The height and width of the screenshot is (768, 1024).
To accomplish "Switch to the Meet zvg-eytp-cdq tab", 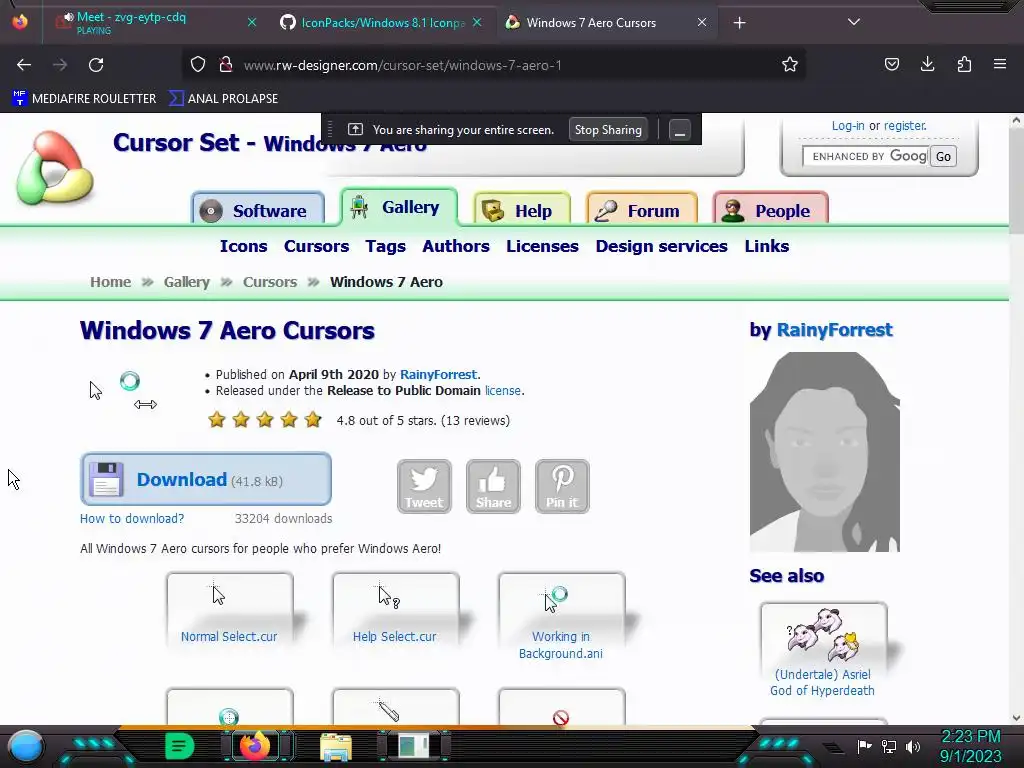I will [150, 23].
